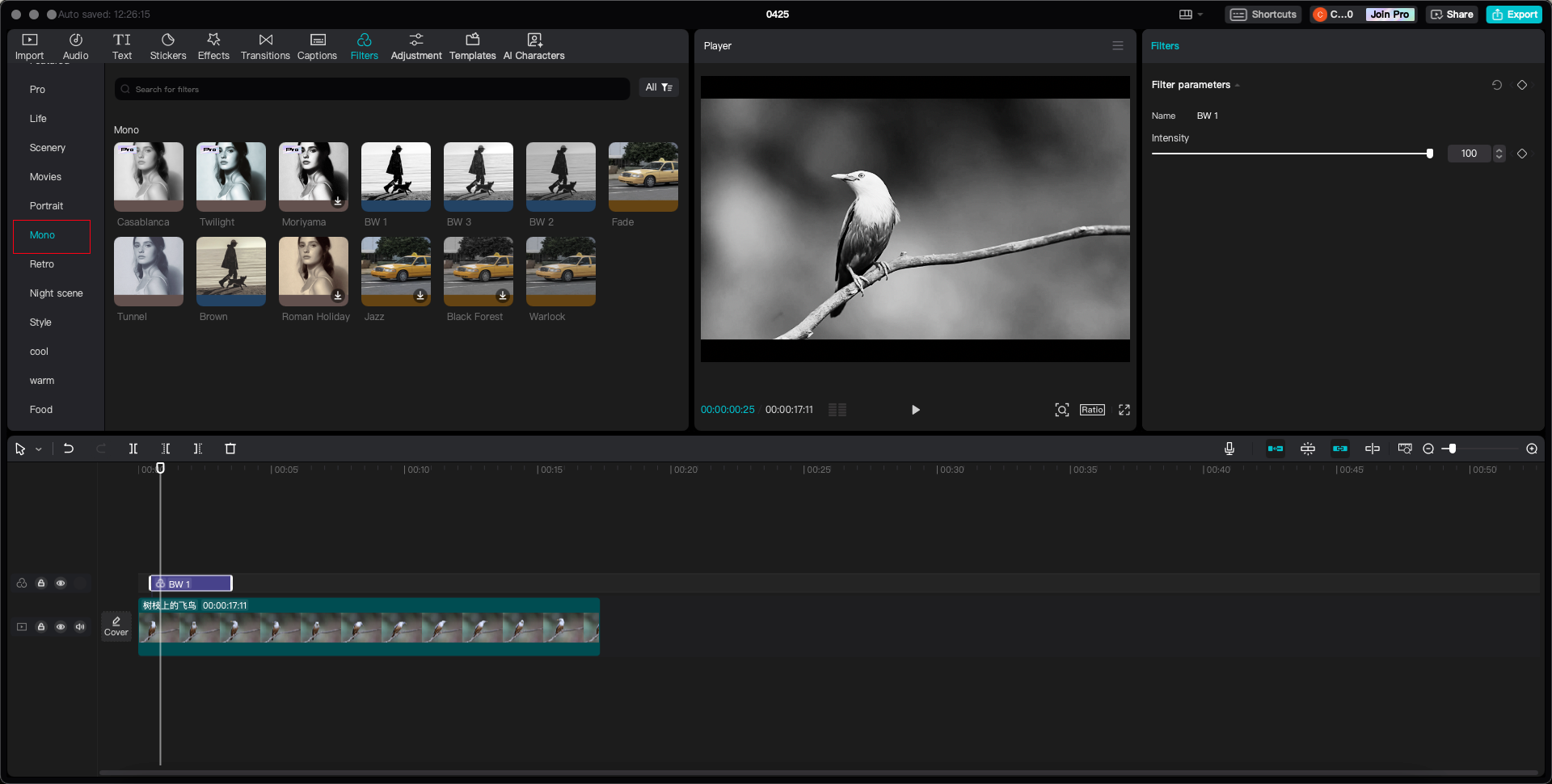
Task: Mute the main video track audio
Action: pos(80,627)
